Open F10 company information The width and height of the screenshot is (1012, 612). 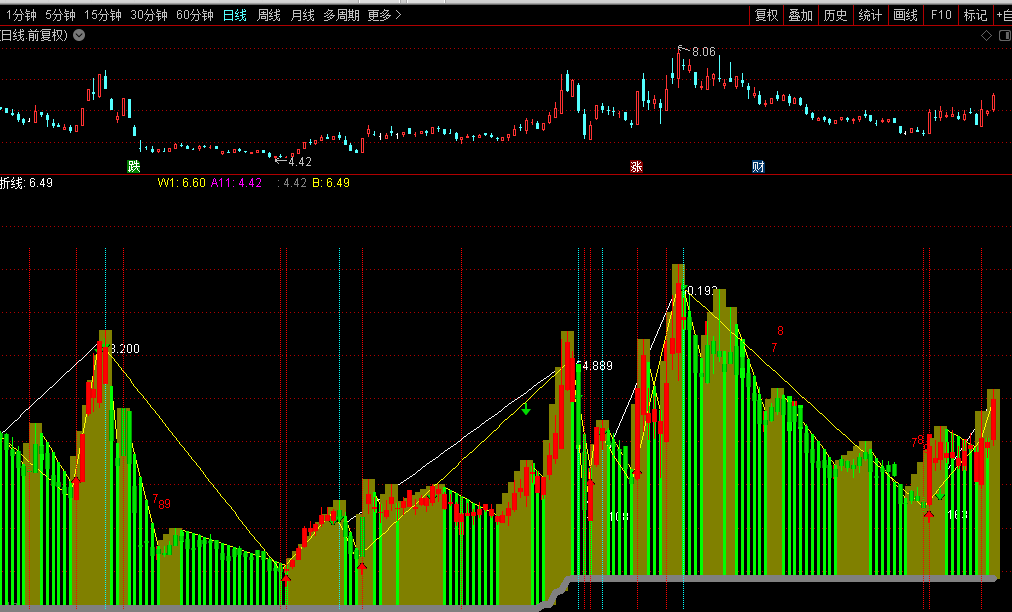coord(940,15)
